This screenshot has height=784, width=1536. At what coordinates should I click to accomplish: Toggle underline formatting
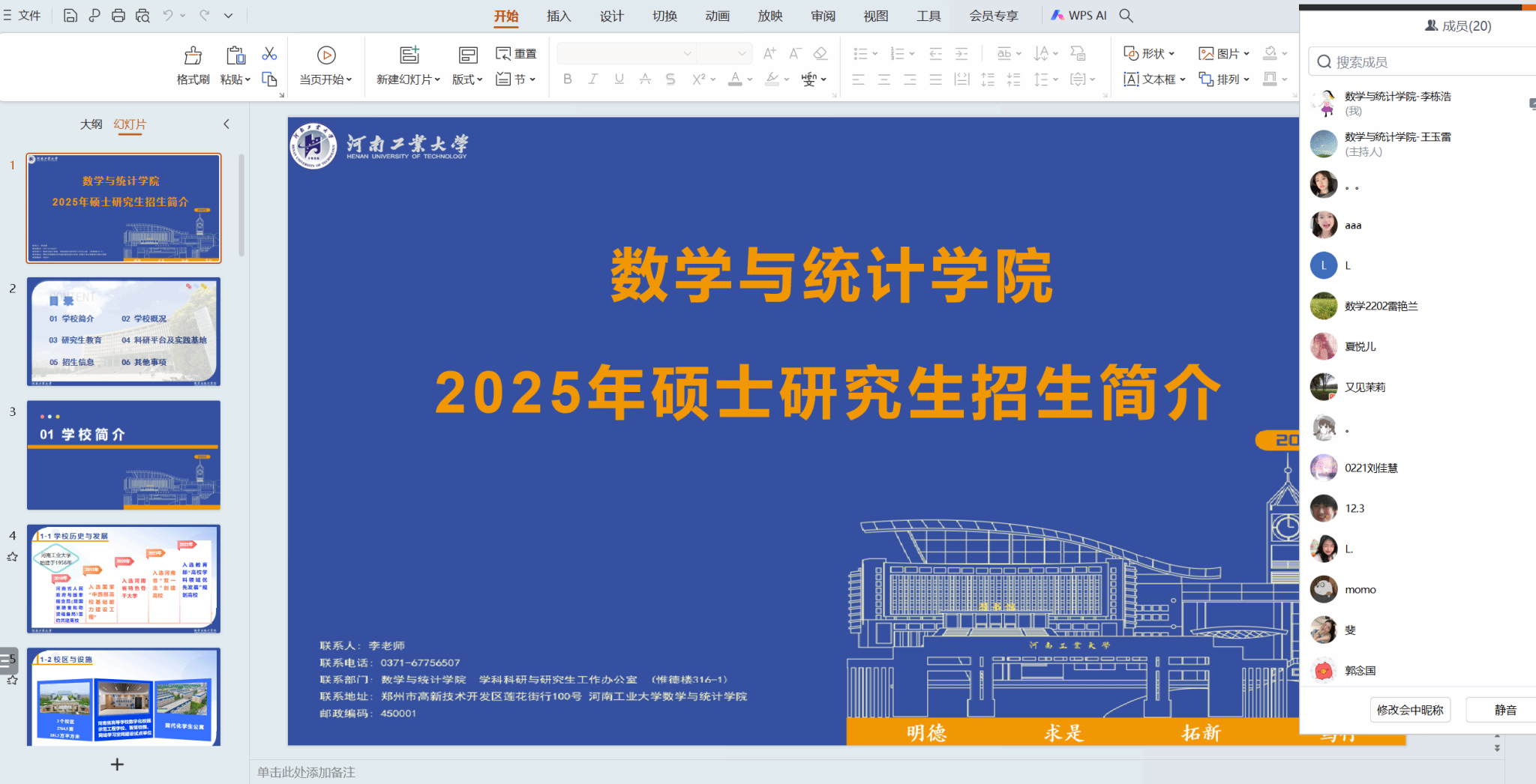[618, 79]
